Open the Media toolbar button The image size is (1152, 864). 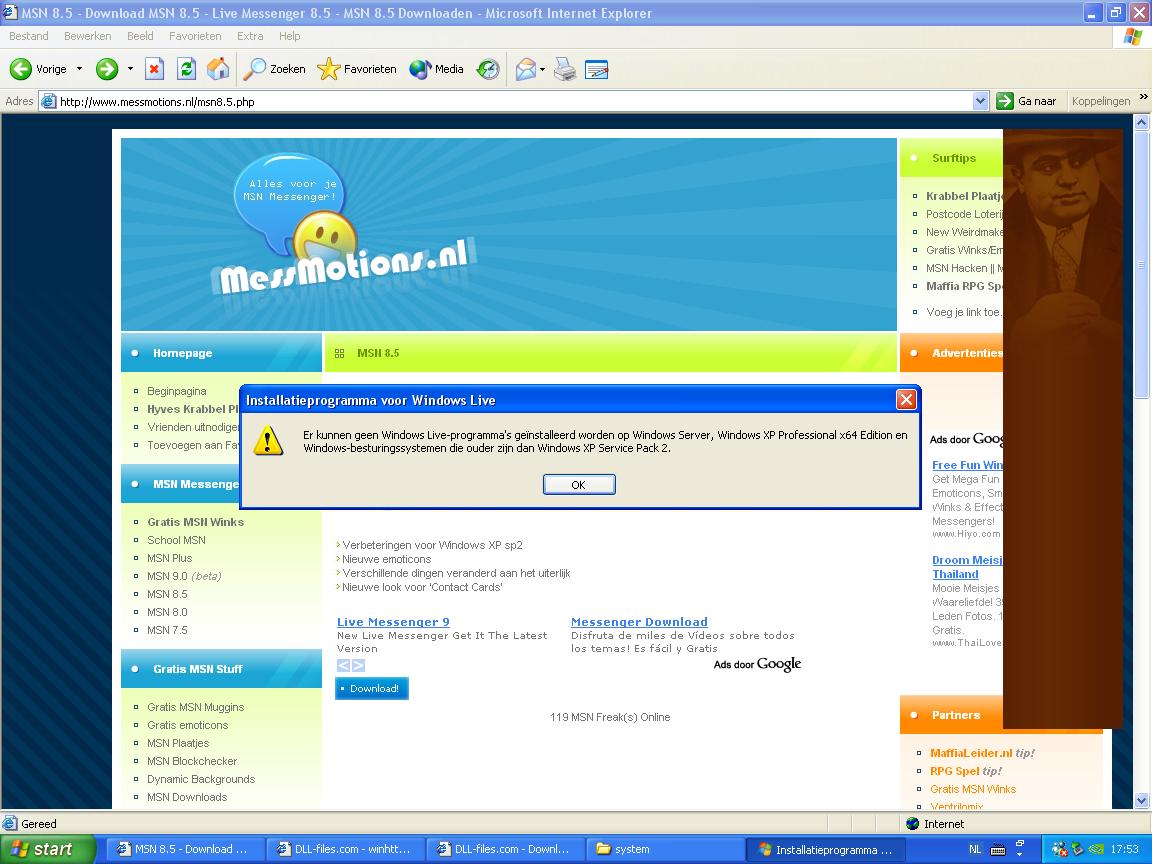tap(436, 69)
